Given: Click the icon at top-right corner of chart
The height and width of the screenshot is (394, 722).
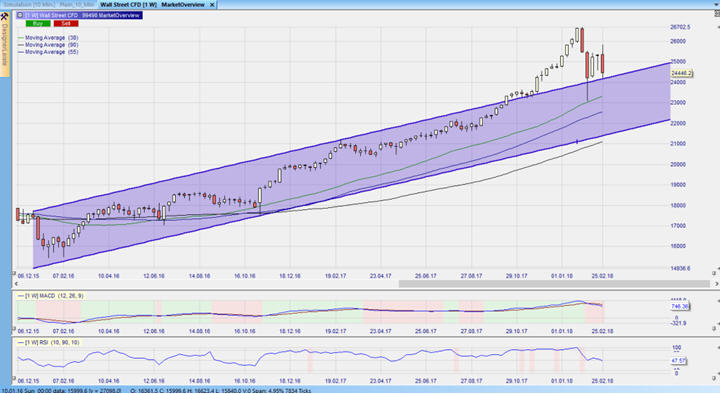Looking at the screenshot, I should tap(717, 14).
